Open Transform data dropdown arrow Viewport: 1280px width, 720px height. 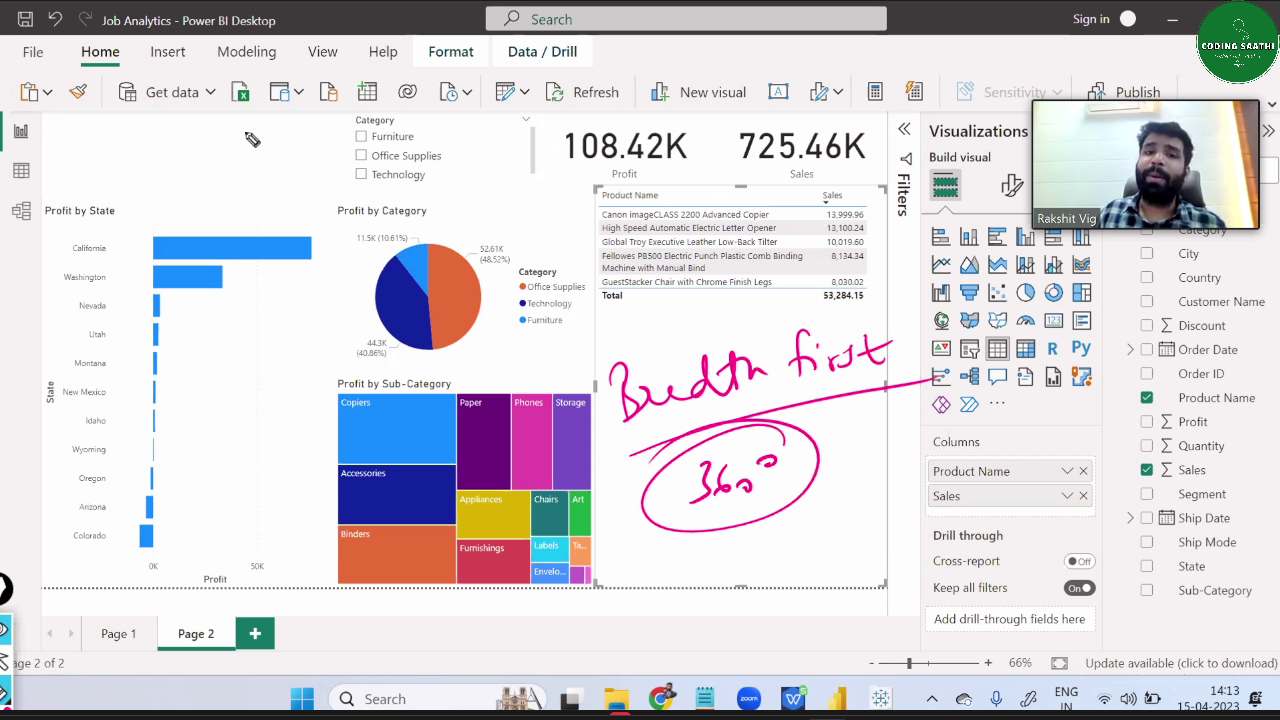click(x=523, y=92)
